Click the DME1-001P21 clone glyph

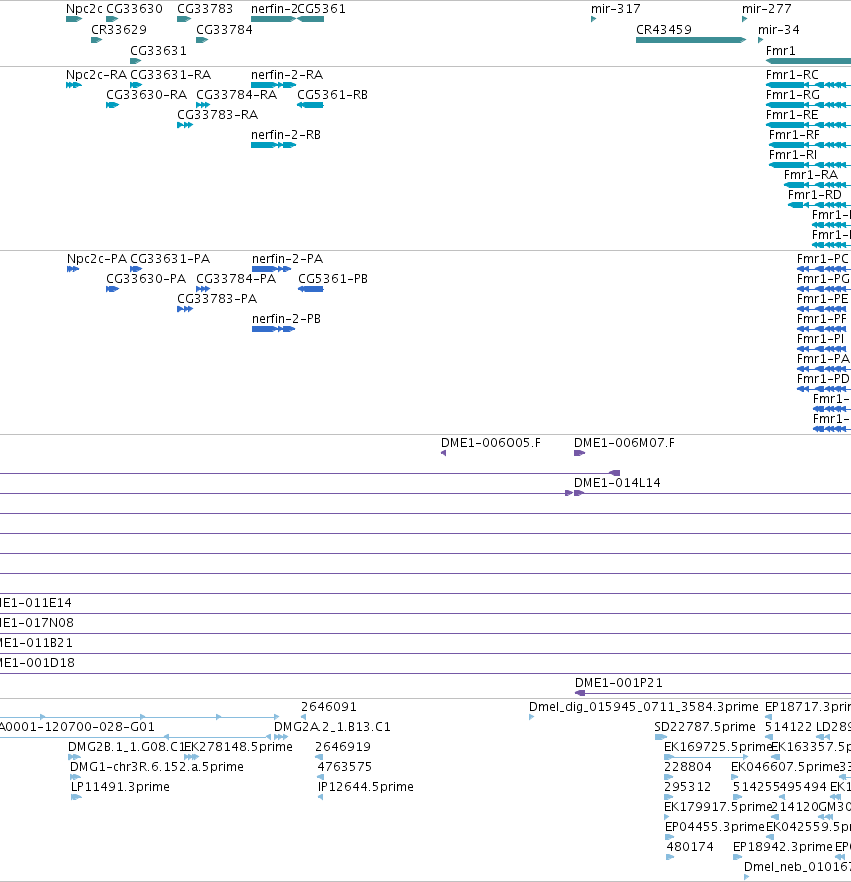coord(713,693)
